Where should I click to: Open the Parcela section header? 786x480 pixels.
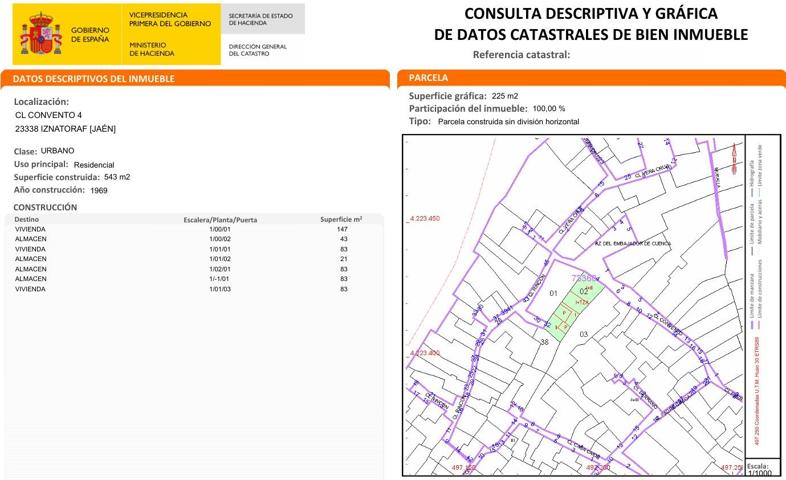coord(429,77)
